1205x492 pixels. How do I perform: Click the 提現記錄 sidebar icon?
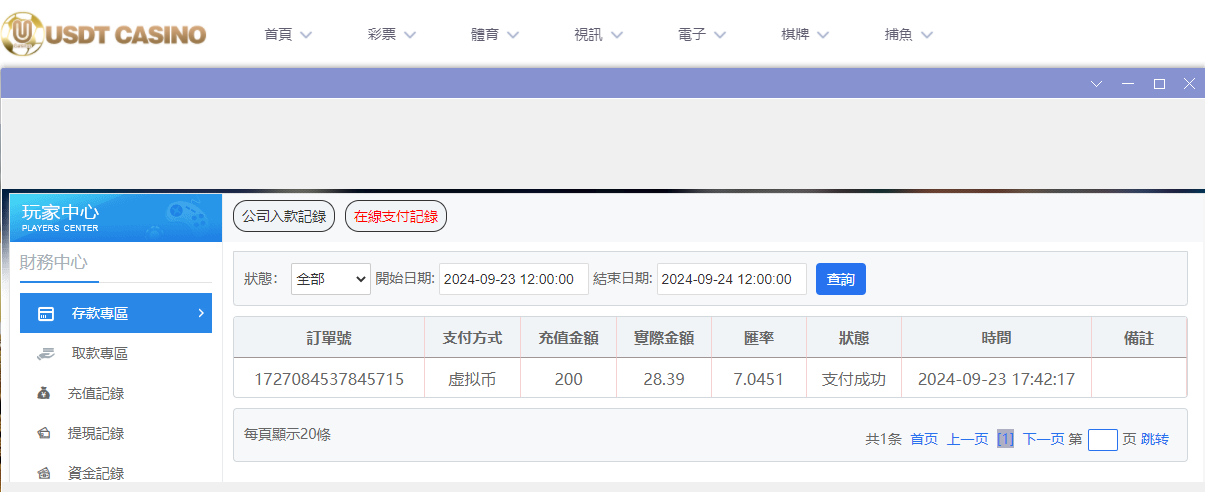45,433
